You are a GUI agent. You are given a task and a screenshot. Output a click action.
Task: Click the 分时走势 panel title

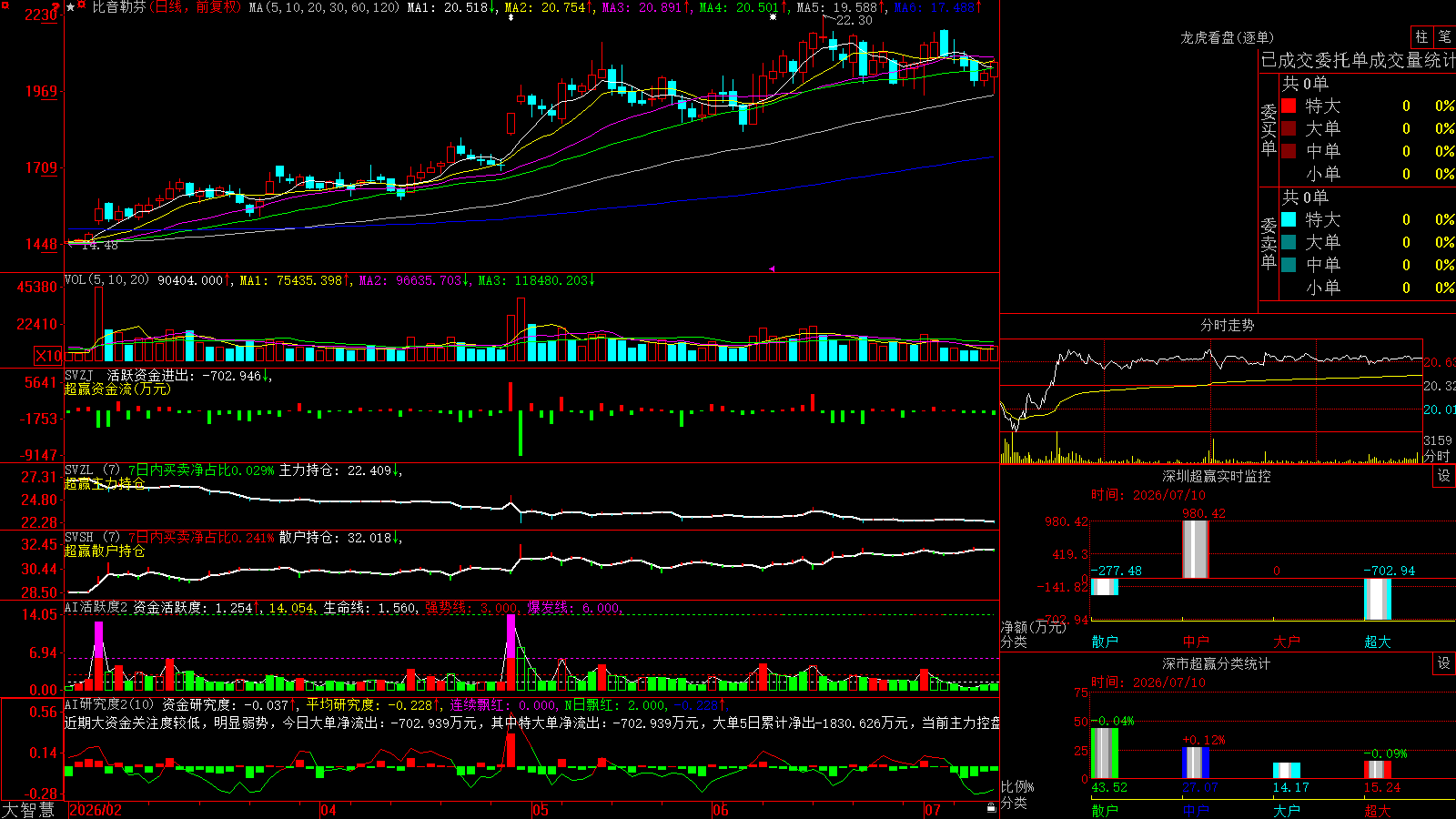coord(1228,325)
